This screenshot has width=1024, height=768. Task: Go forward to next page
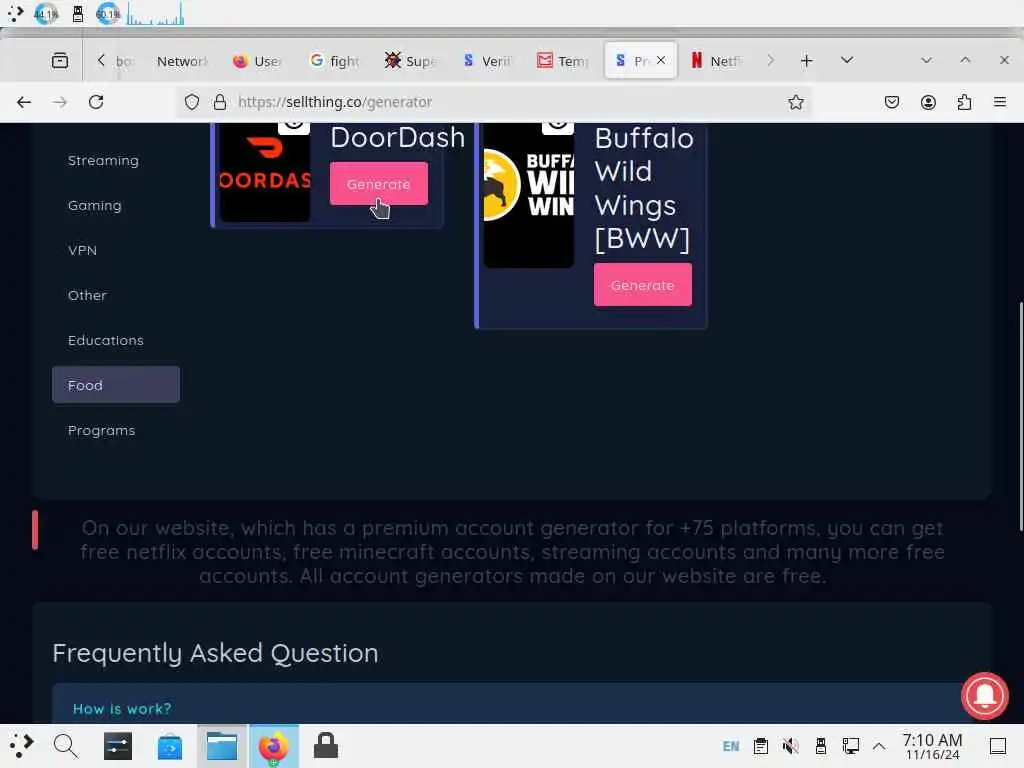pos(60,102)
